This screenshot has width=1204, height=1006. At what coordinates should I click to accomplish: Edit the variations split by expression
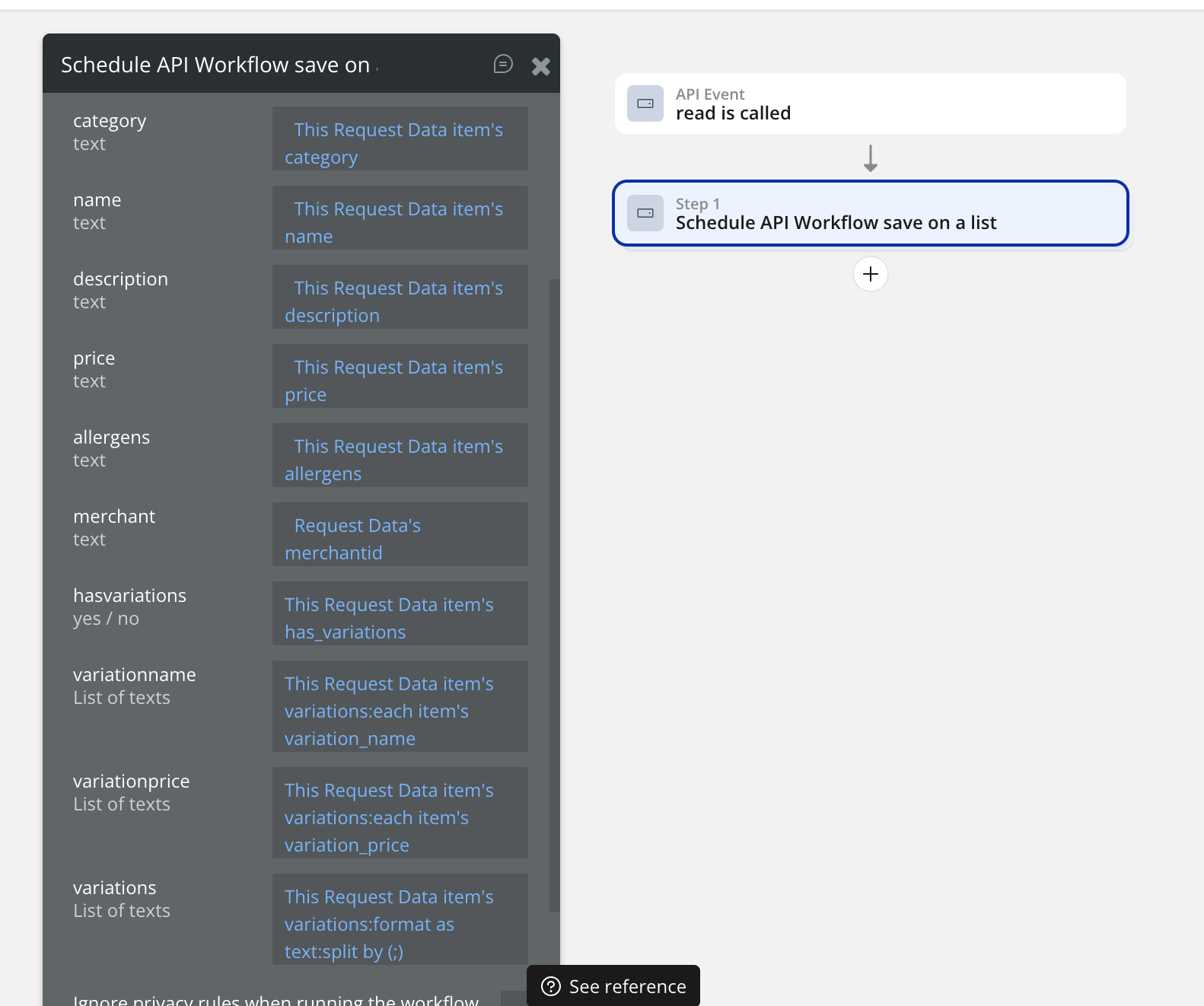click(x=400, y=919)
